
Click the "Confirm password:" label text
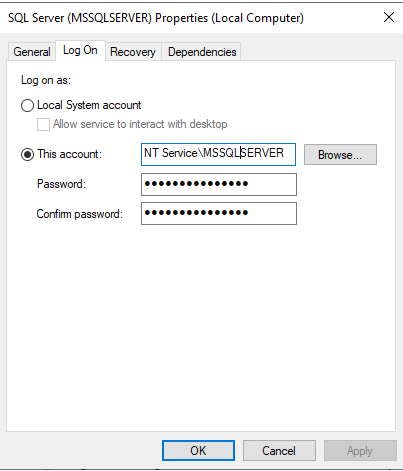pos(80,214)
